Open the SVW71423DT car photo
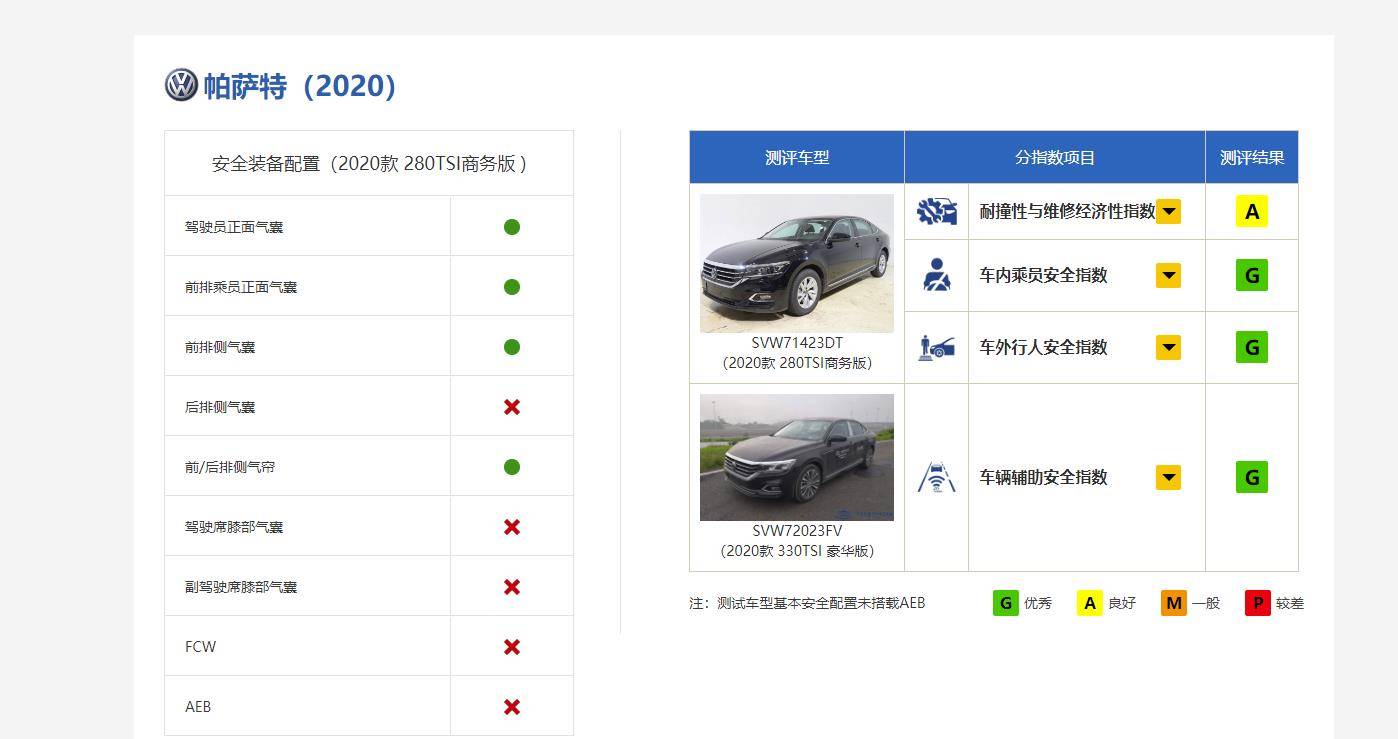 [x=797, y=263]
